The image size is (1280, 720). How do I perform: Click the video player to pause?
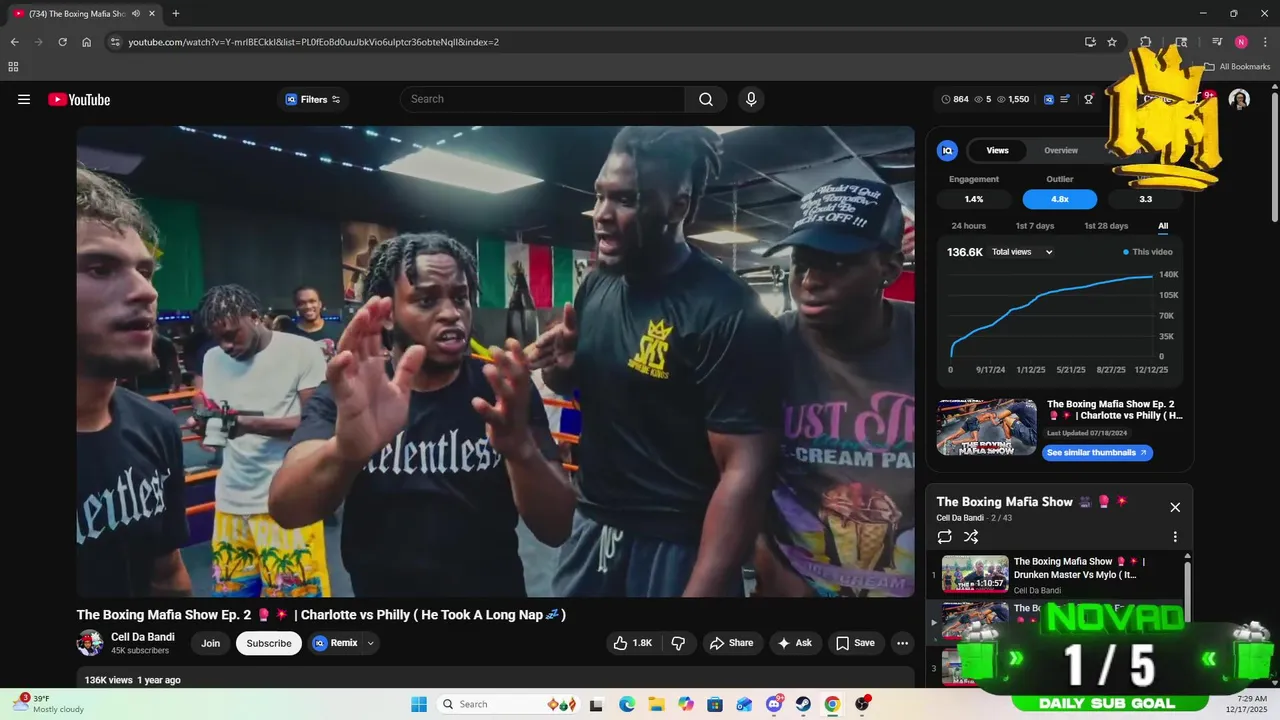click(495, 361)
